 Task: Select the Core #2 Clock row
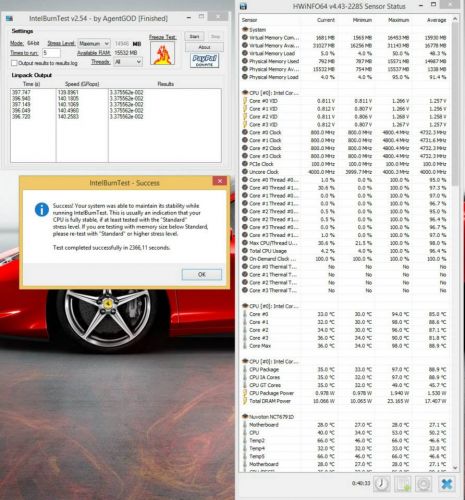(x=345, y=148)
